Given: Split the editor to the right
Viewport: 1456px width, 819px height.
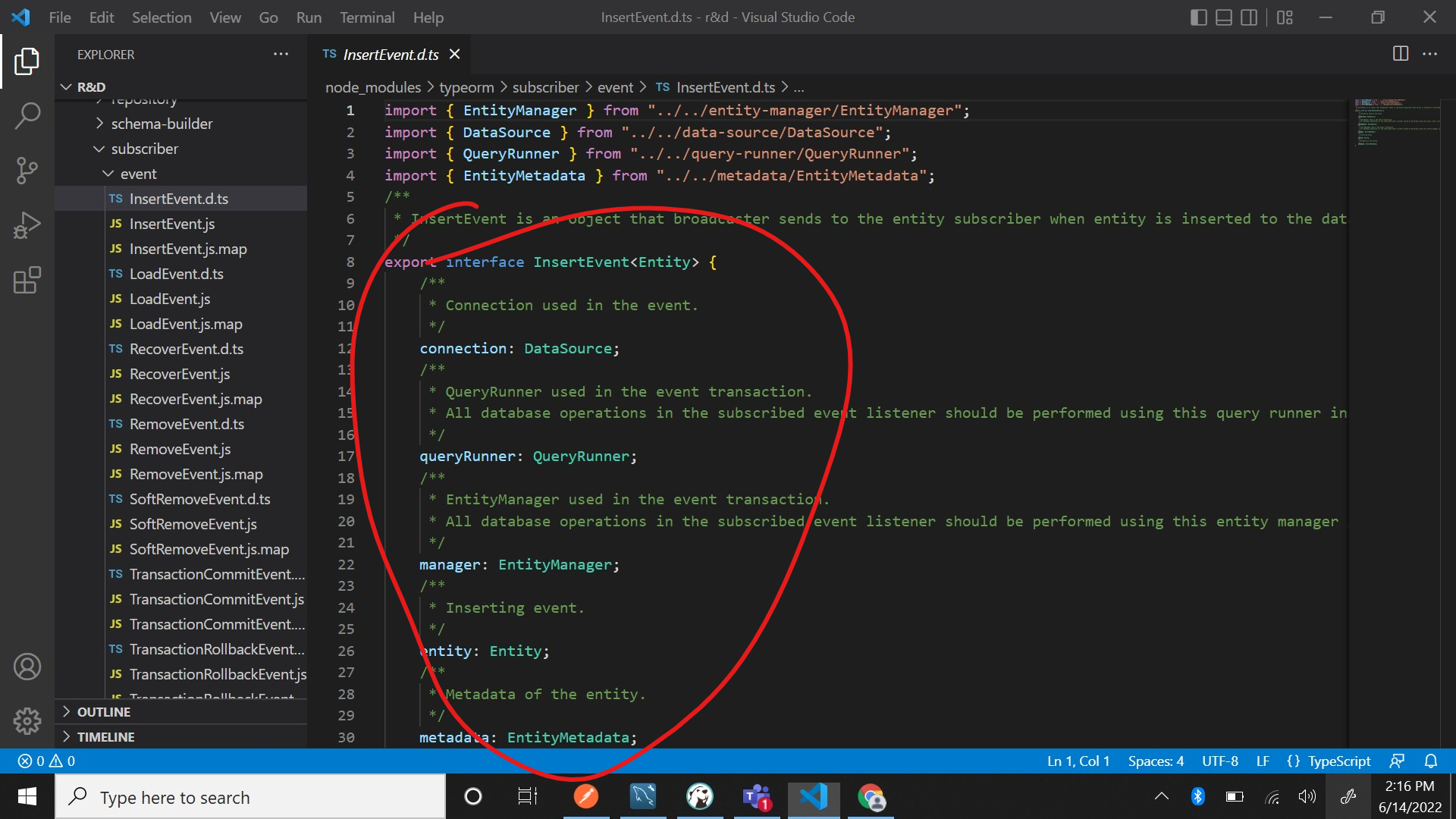Looking at the screenshot, I should click(1401, 54).
